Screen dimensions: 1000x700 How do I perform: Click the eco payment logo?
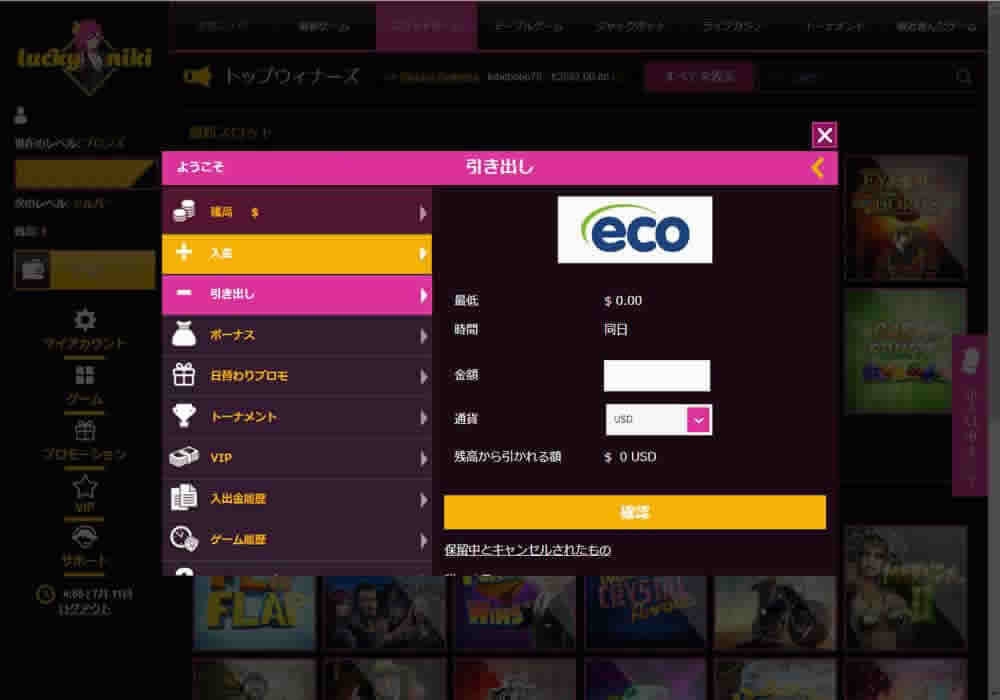click(x=635, y=230)
